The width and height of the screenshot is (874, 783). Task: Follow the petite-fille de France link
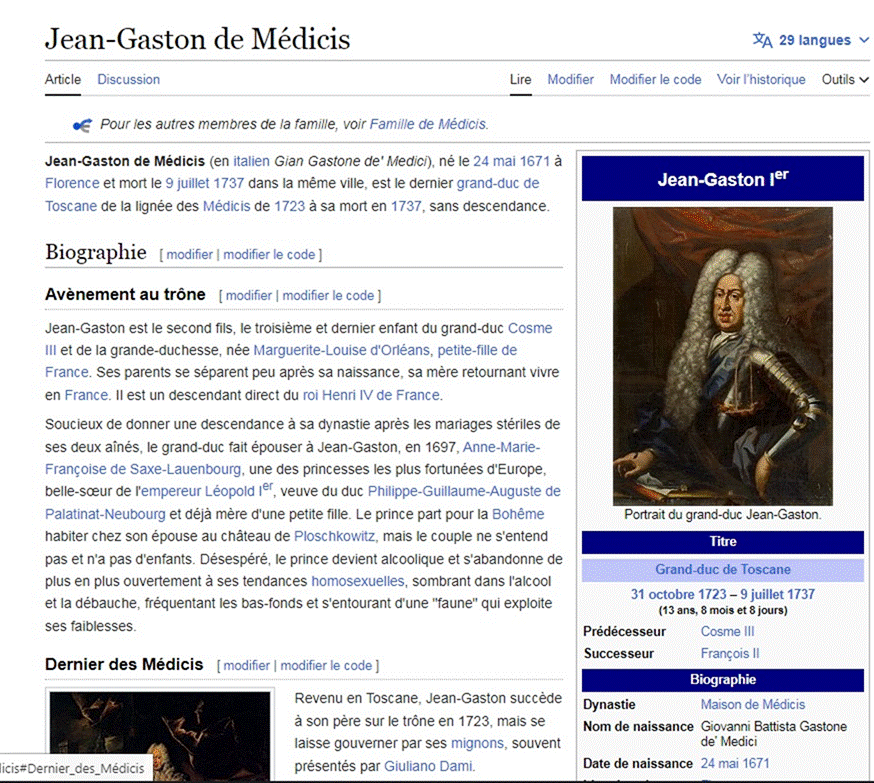tap(477, 351)
